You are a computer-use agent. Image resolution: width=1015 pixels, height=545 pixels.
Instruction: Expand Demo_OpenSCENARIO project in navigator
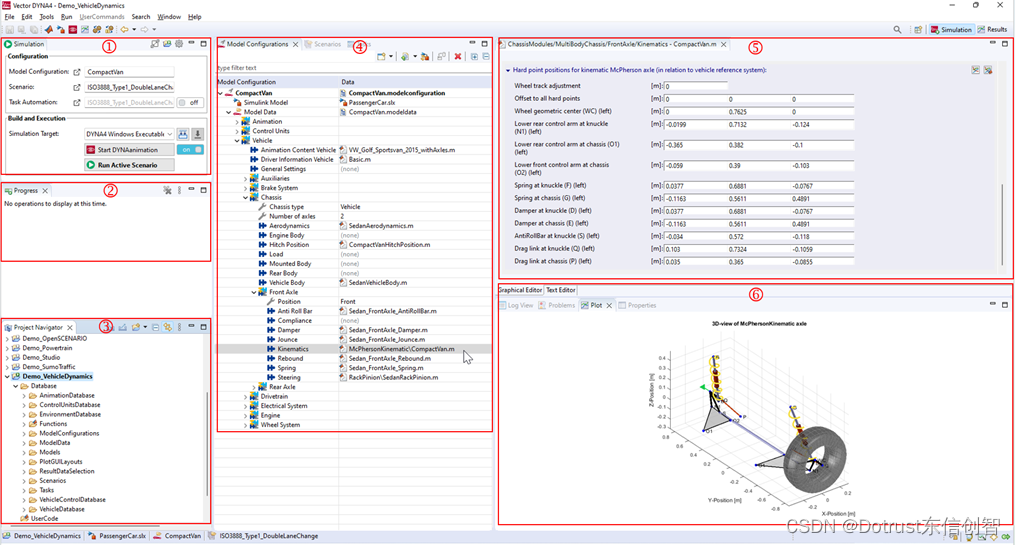[7, 339]
